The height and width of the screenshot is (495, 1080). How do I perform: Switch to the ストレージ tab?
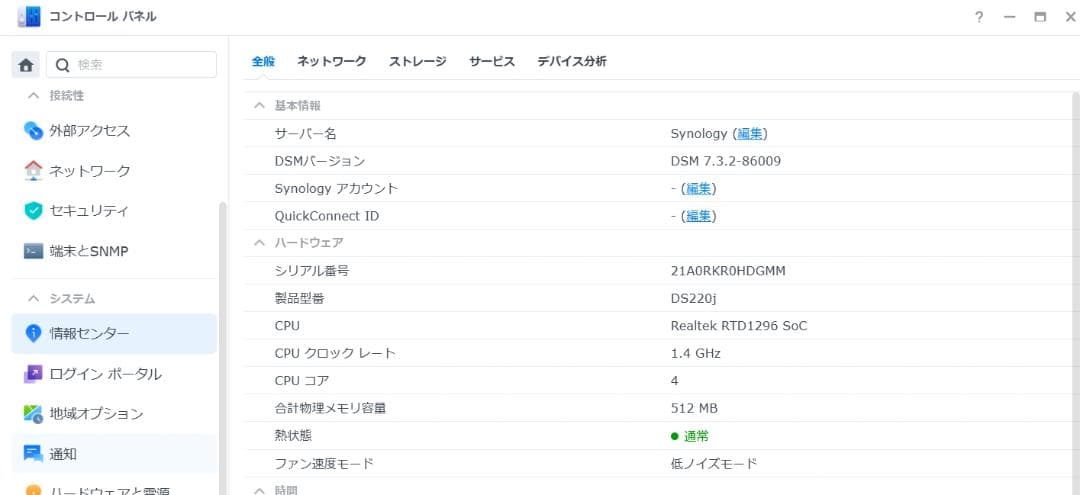click(417, 61)
